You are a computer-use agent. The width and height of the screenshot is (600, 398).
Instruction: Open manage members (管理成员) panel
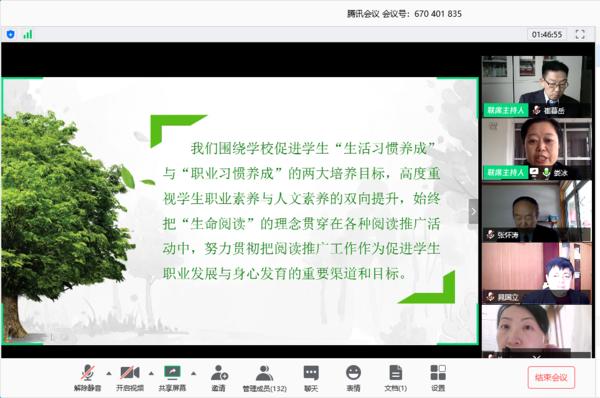tap(264, 377)
